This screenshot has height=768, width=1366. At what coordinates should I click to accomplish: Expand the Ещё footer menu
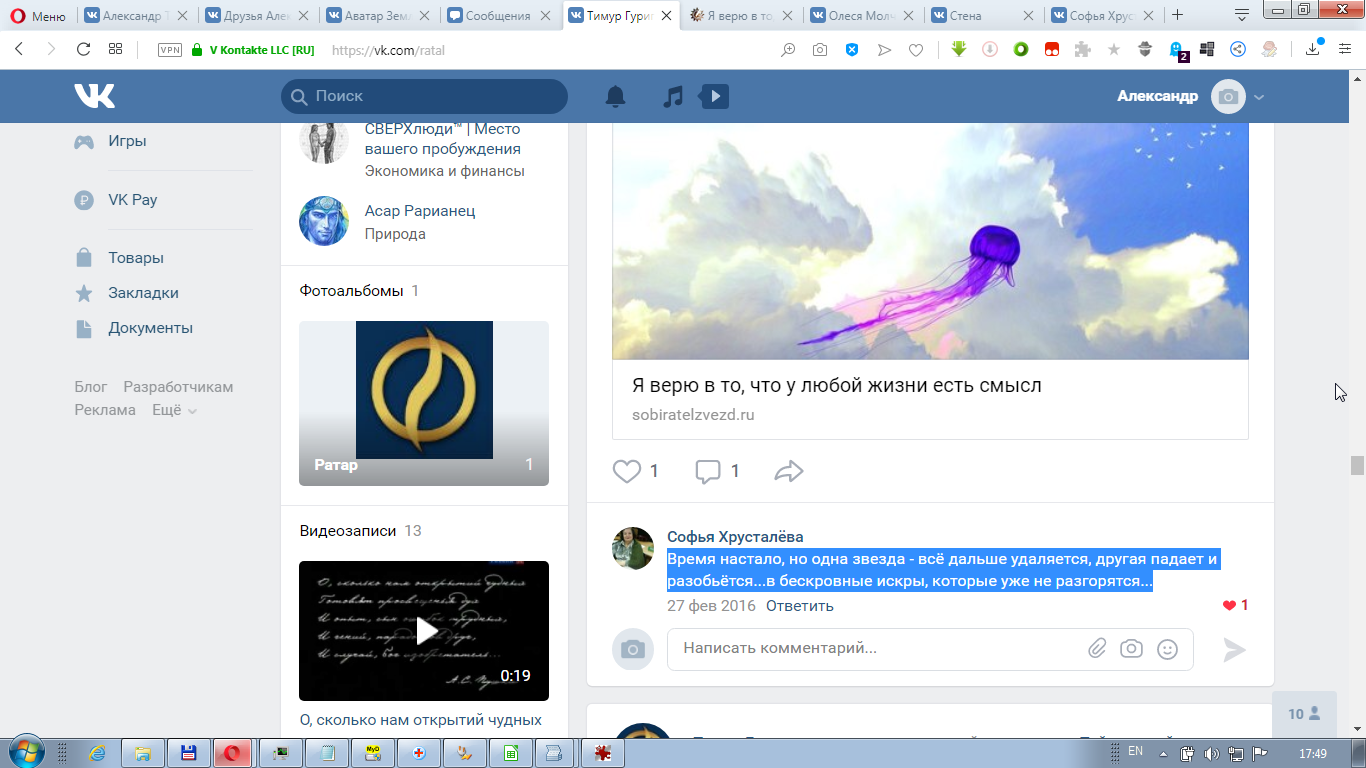pos(174,410)
